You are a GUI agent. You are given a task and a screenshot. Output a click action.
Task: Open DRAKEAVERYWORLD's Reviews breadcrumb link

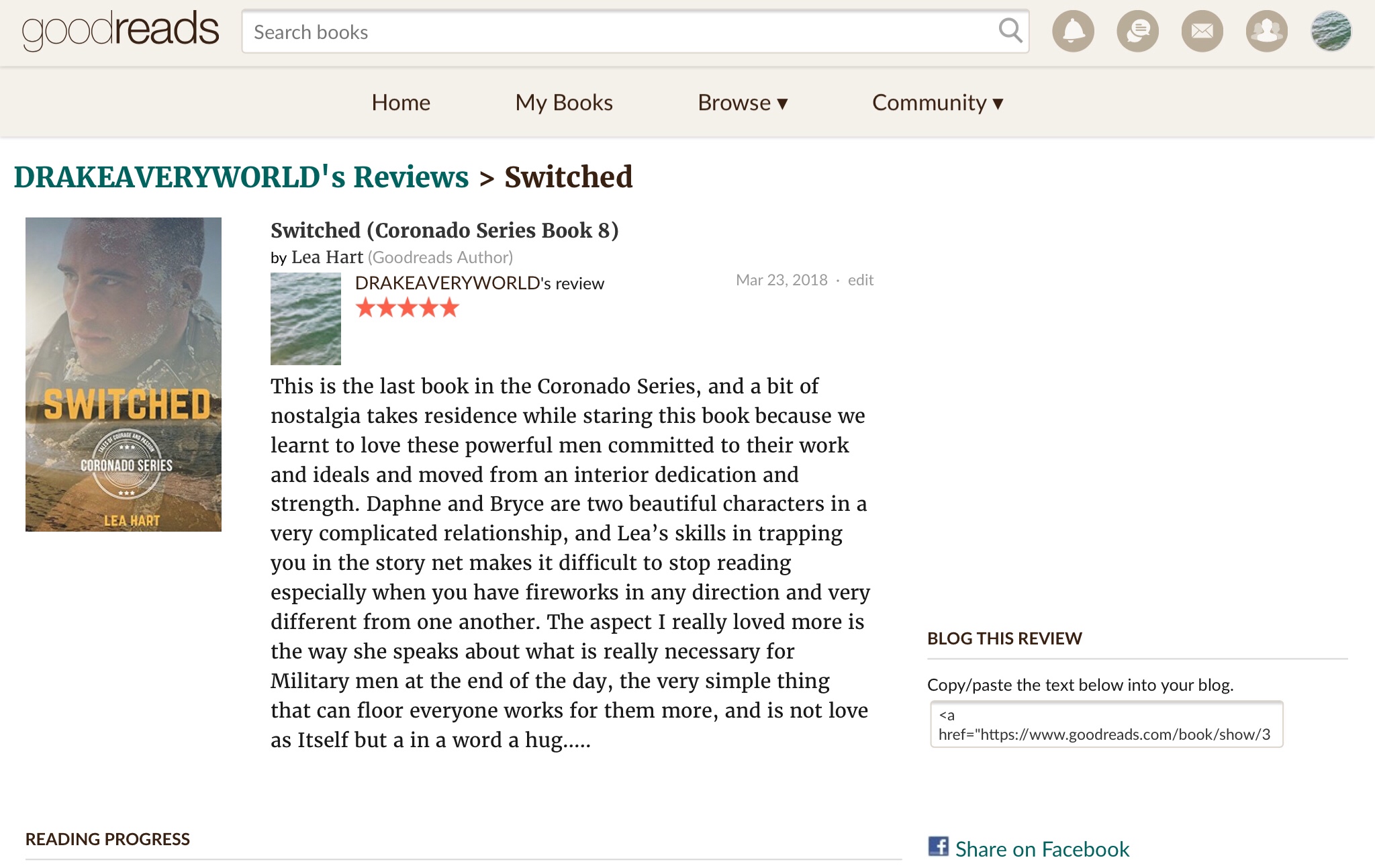pos(241,177)
